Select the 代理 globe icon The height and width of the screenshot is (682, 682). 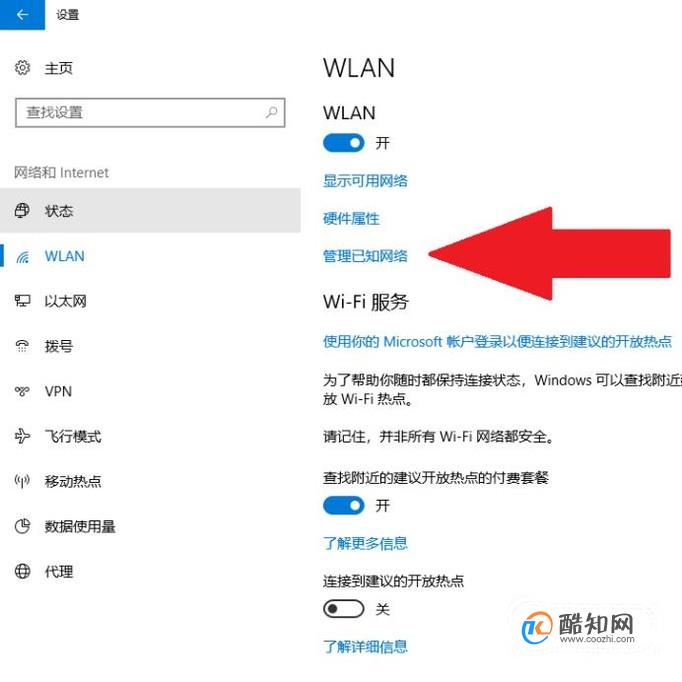click(22, 571)
